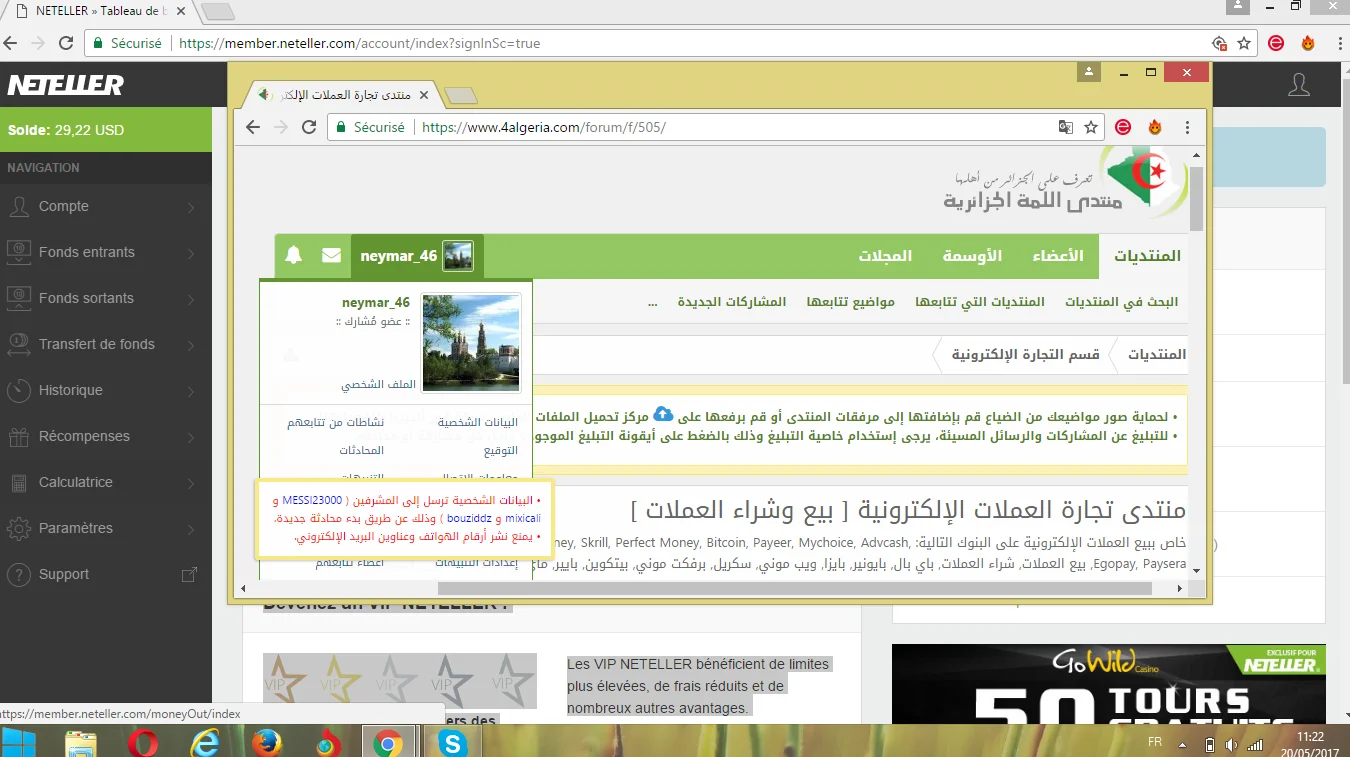The image size is (1350, 757).
Task: Click the external link icon beside Support
Action: [x=189, y=575]
